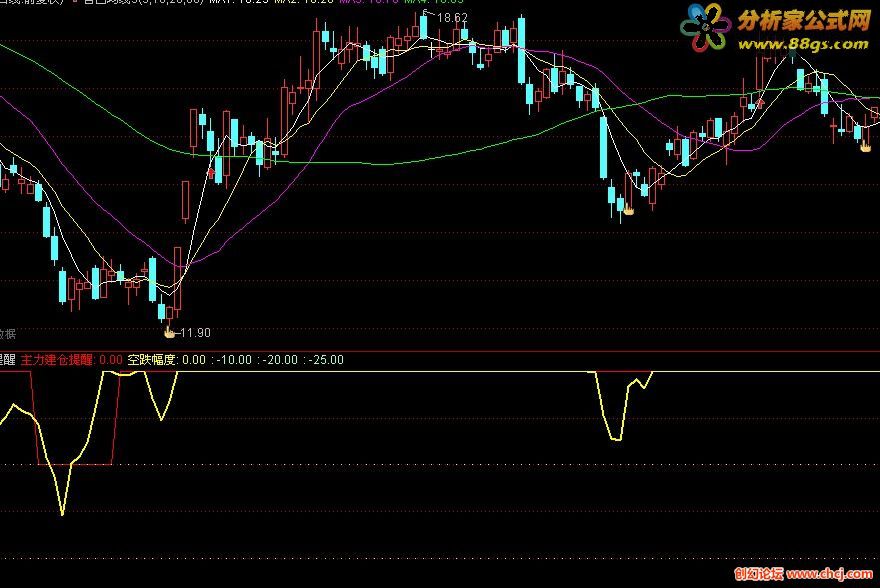Select the -25.00 threshold value
Image resolution: width=880 pixels, height=588 pixels.
click(x=326, y=360)
